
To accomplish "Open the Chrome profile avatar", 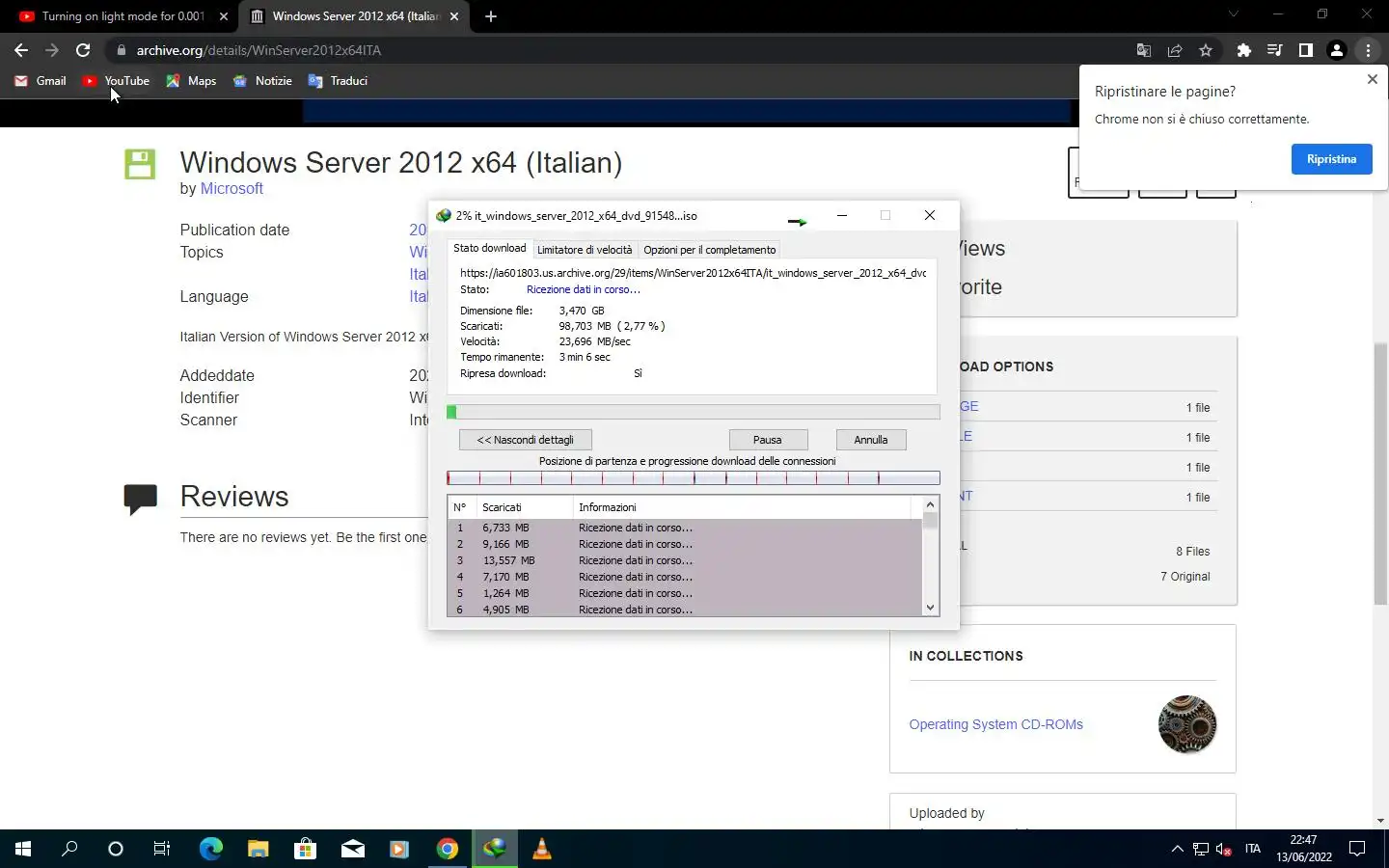I will click(x=1337, y=50).
